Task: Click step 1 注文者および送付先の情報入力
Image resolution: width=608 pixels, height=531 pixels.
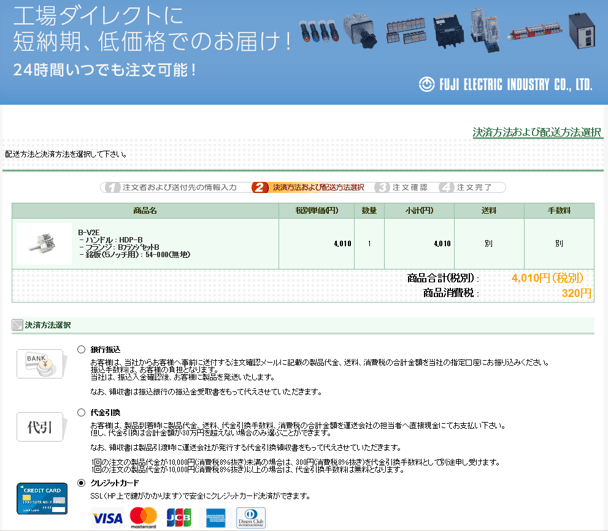Action: pyautogui.click(x=171, y=187)
